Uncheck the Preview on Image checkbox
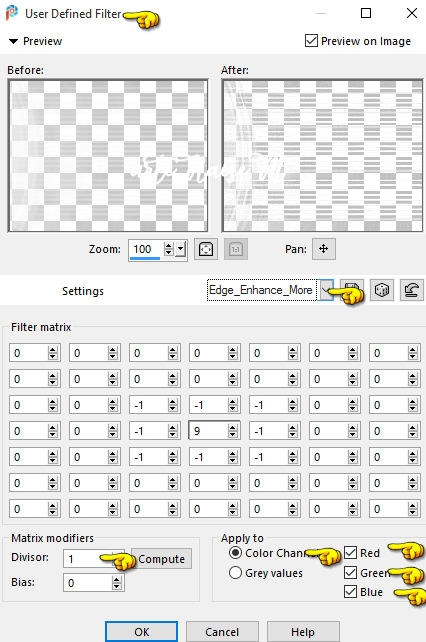This screenshot has width=426, height=642. click(x=311, y=41)
